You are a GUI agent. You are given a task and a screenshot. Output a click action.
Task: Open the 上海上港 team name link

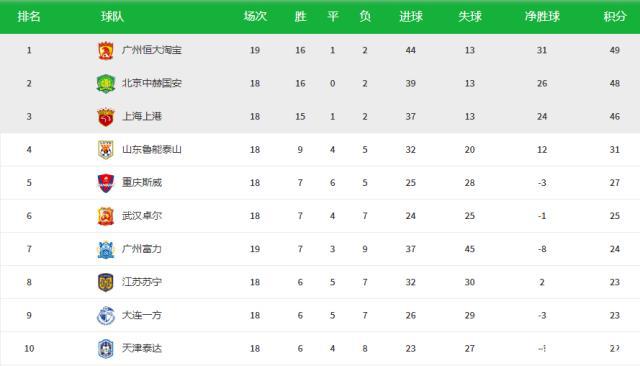(142, 117)
